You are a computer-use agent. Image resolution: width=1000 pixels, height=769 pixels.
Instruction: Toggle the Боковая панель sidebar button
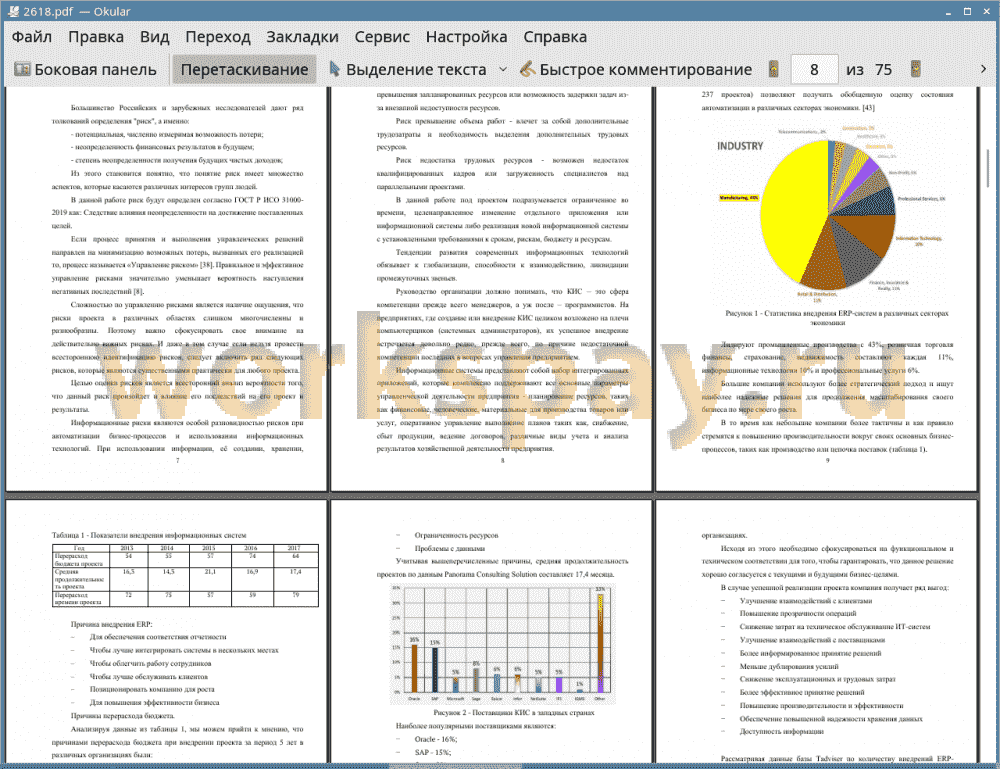point(85,70)
